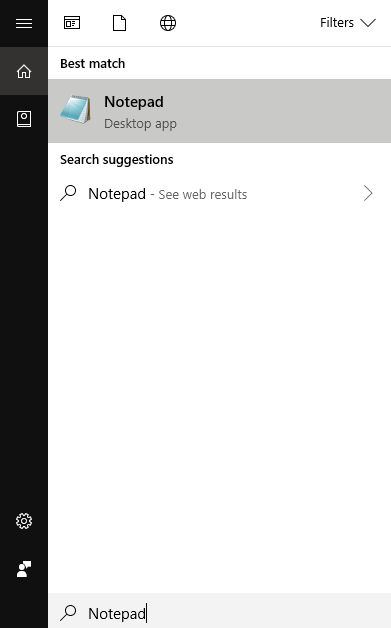Go to the Home sidebar icon

[x=24, y=71]
